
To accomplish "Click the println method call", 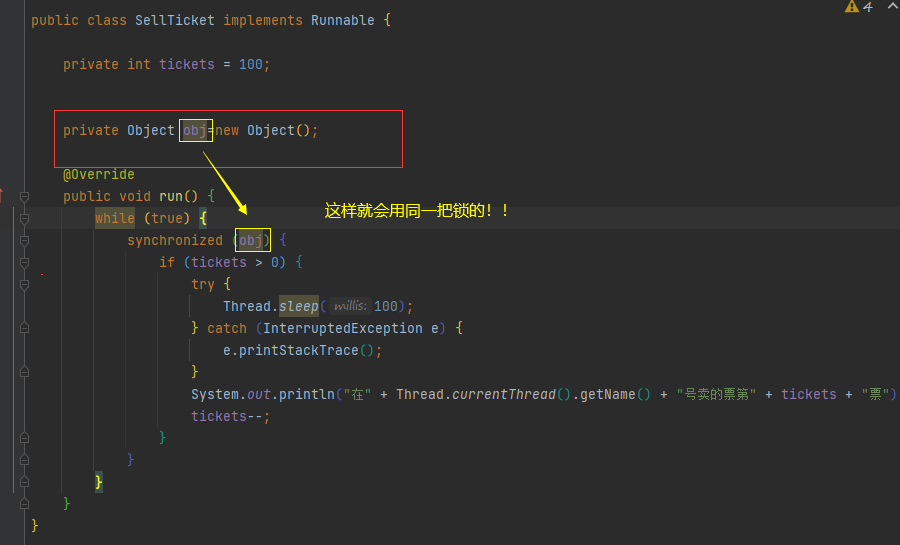I will pyautogui.click(x=307, y=395).
